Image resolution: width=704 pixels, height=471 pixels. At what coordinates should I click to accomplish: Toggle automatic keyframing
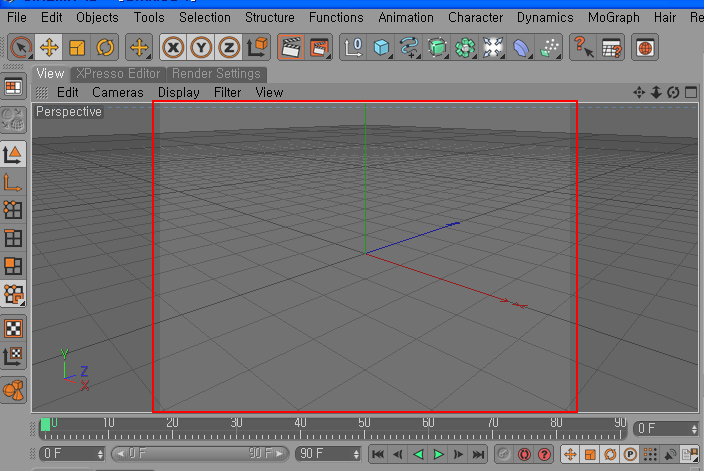coord(524,454)
